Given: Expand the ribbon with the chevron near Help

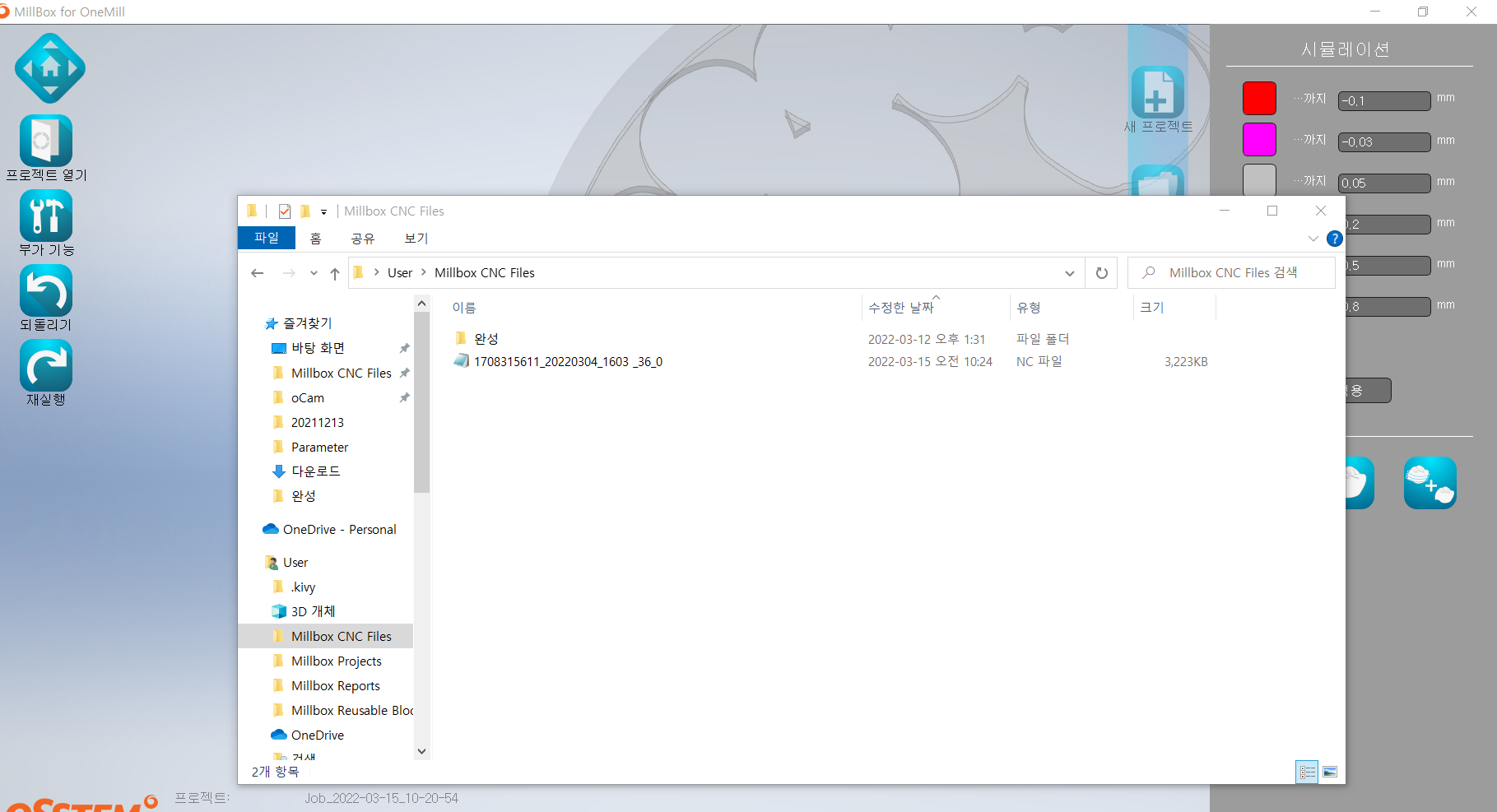Looking at the screenshot, I should pyautogui.click(x=1313, y=238).
